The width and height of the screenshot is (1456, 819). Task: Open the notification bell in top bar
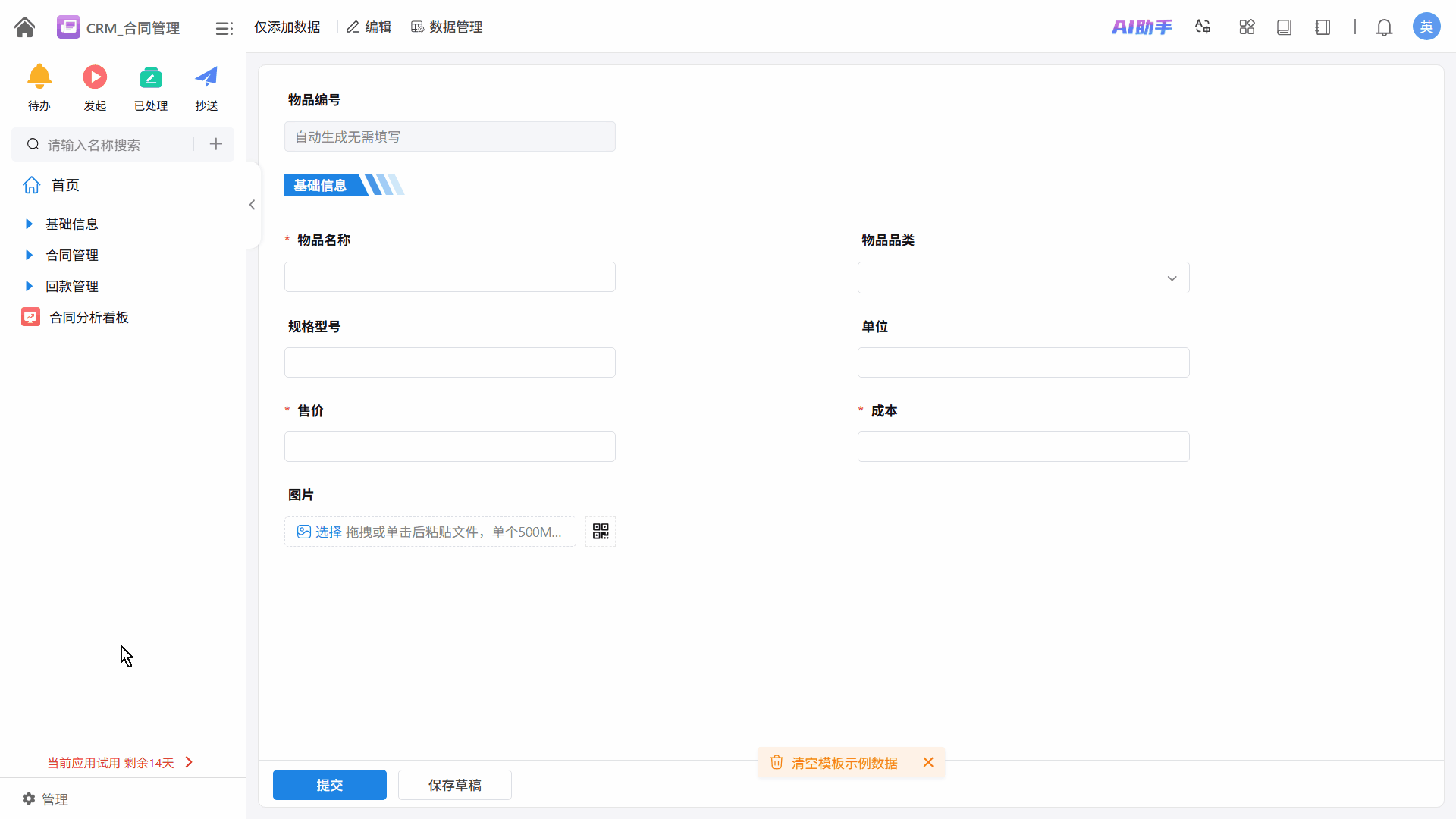tap(1384, 27)
